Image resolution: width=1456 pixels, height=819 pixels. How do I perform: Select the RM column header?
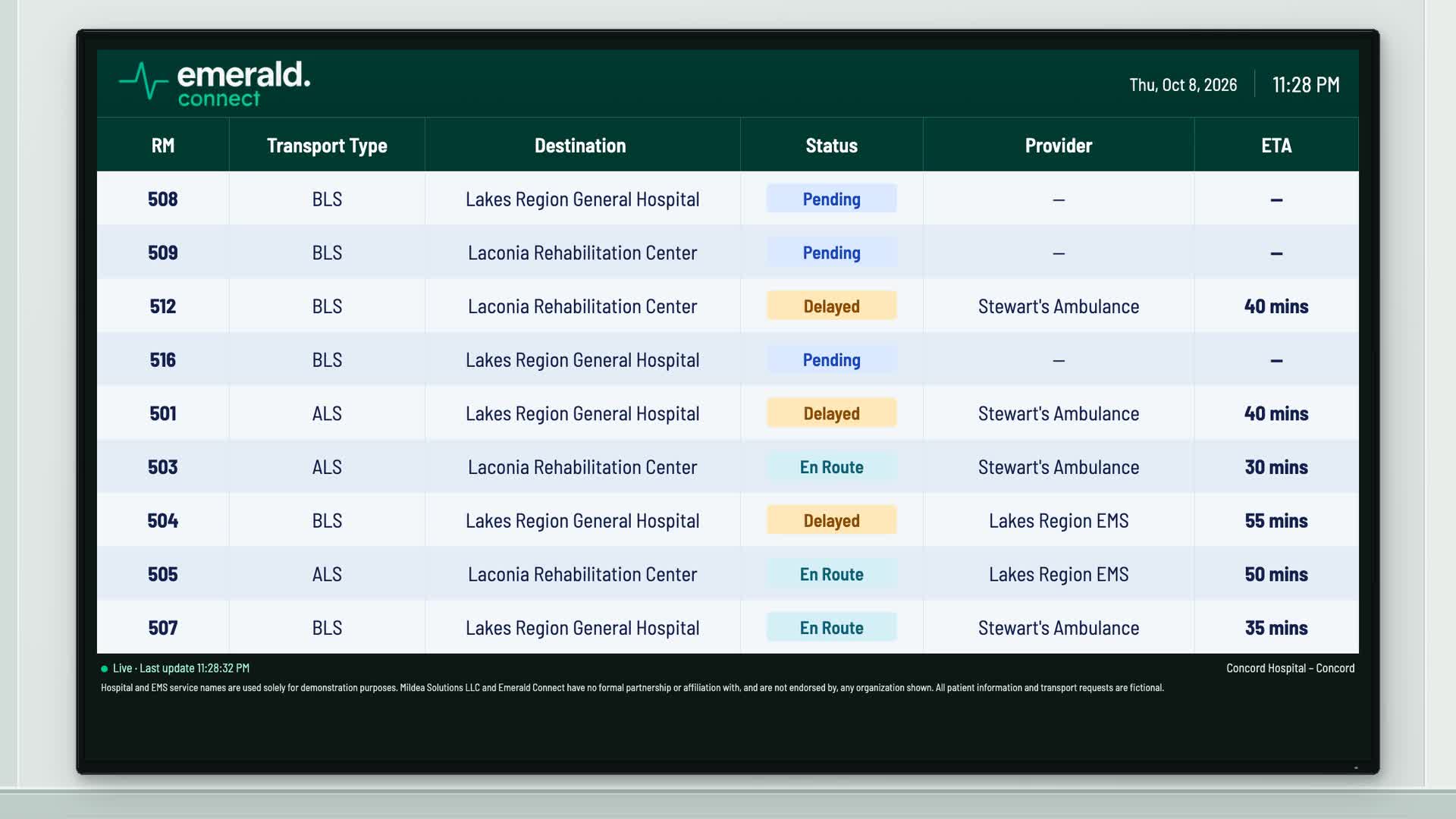click(x=163, y=146)
